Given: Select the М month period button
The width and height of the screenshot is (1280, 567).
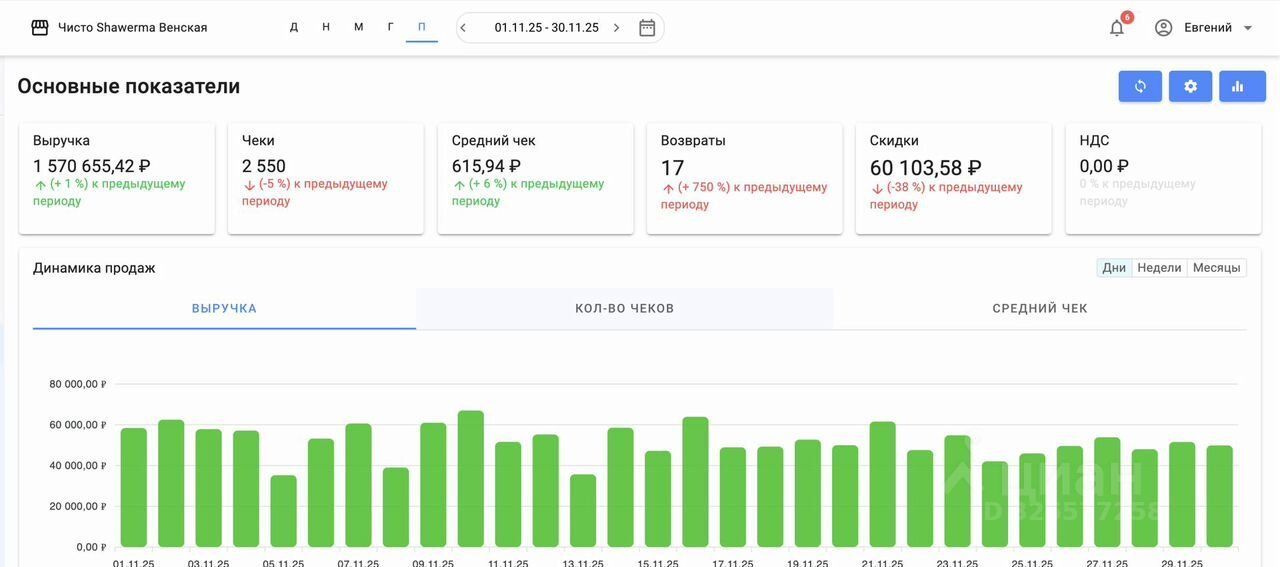Looking at the screenshot, I should (x=358, y=27).
